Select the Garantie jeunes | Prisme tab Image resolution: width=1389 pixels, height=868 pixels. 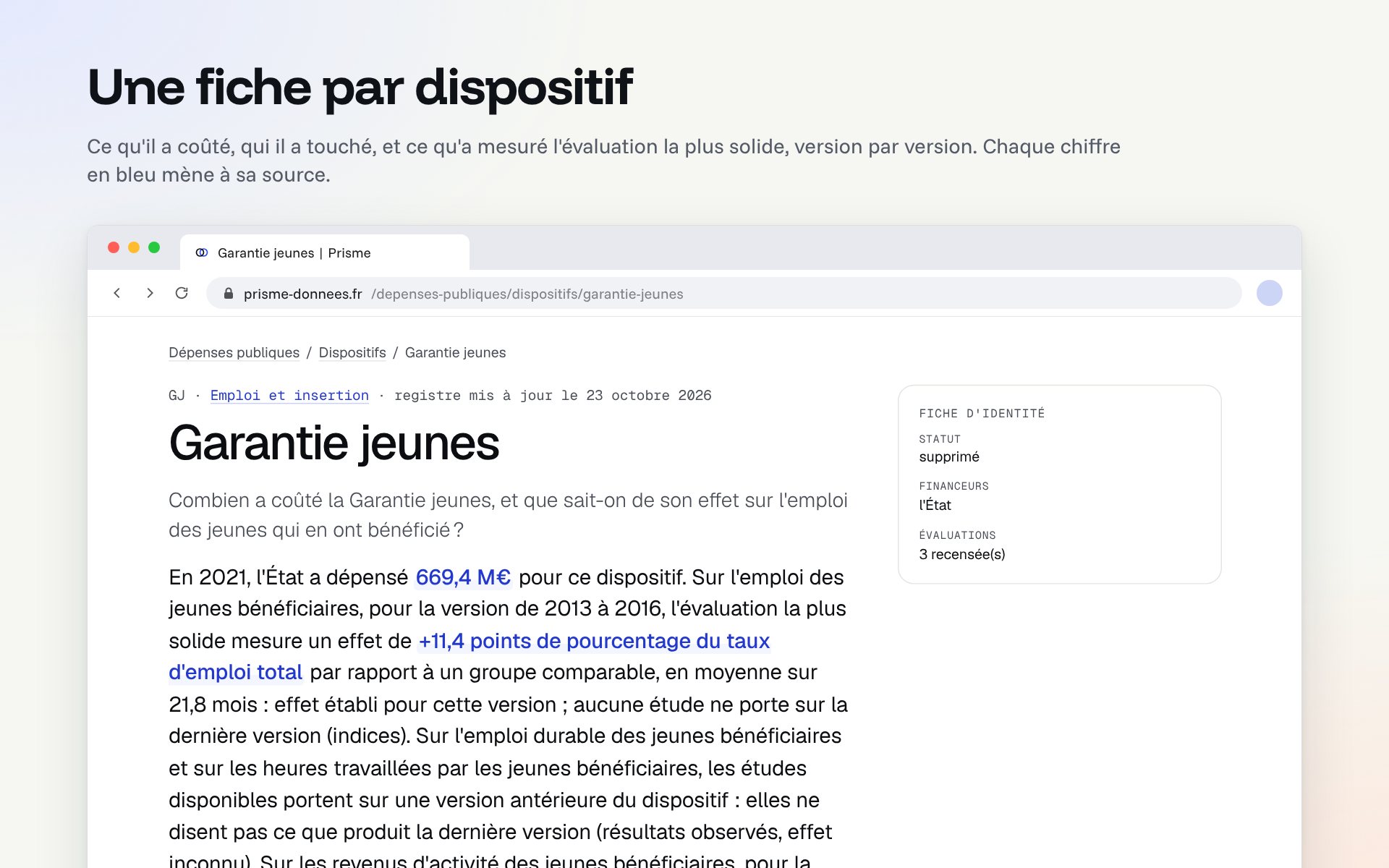tap(325, 252)
